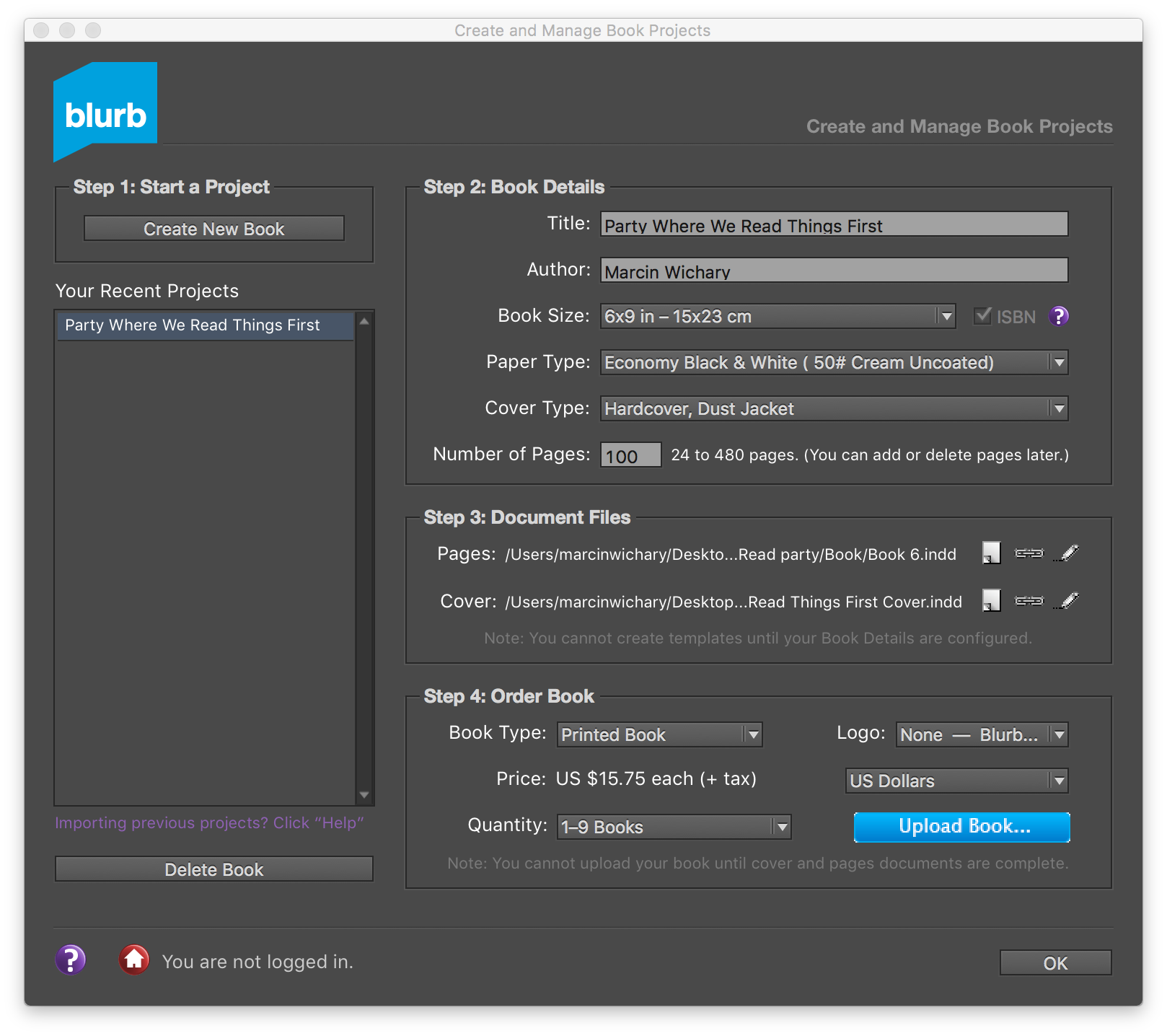Image resolution: width=1167 pixels, height=1036 pixels.
Task: Click the 'Your Recent Projects' label
Action: [x=147, y=291]
